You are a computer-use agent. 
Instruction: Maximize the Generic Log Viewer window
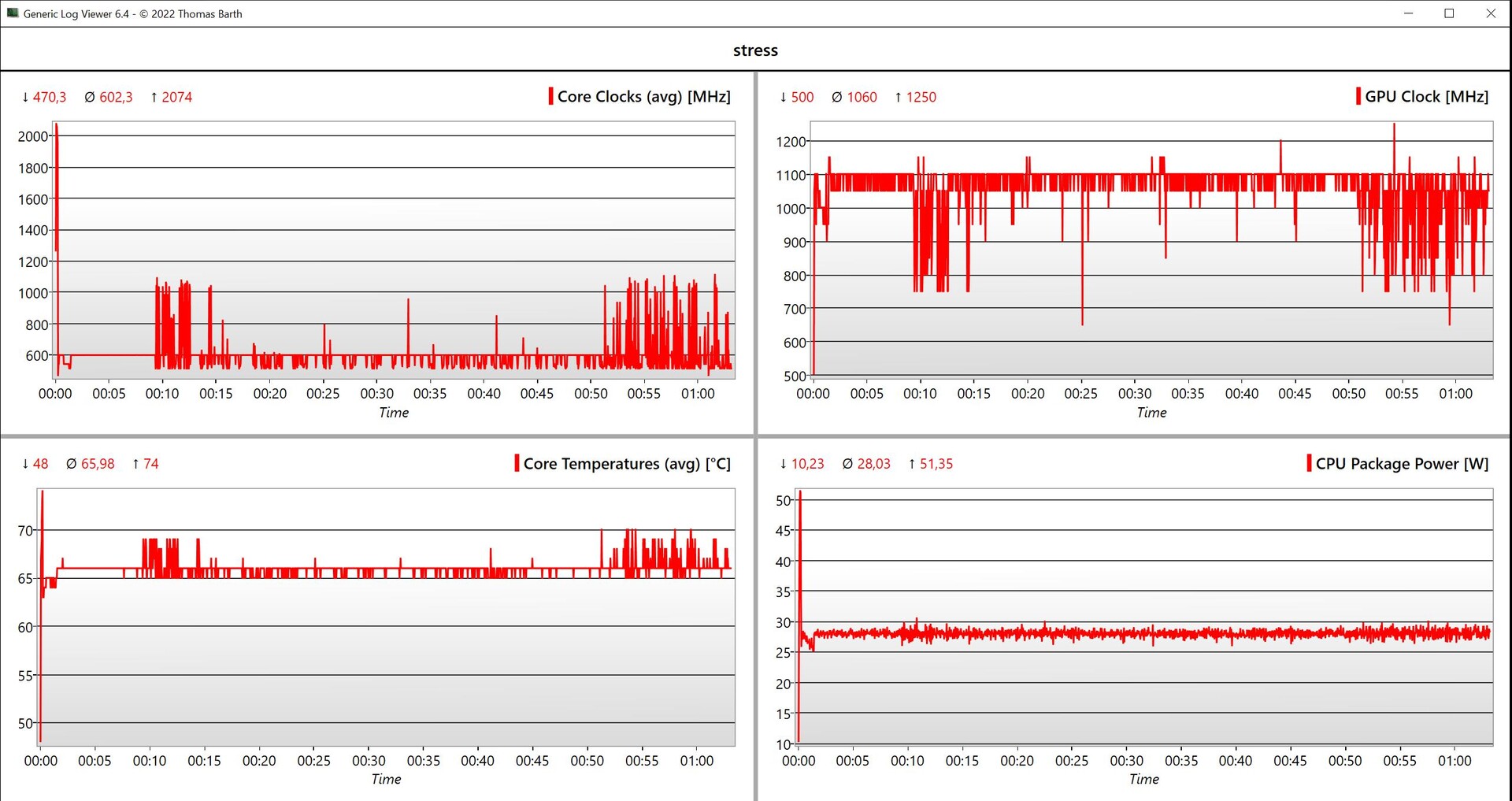tap(1449, 13)
